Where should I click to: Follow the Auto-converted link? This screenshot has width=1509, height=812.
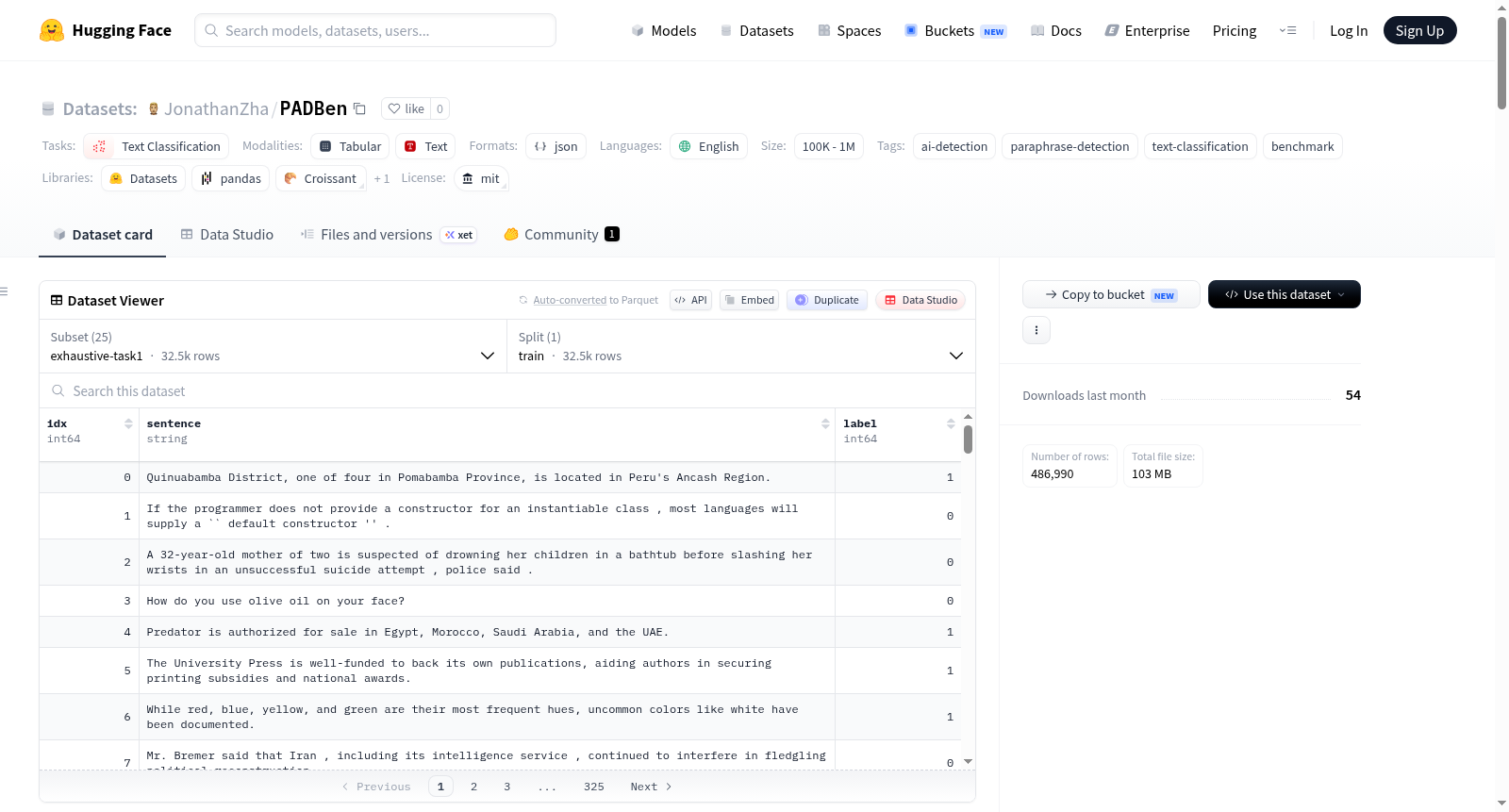[x=570, y=300]
